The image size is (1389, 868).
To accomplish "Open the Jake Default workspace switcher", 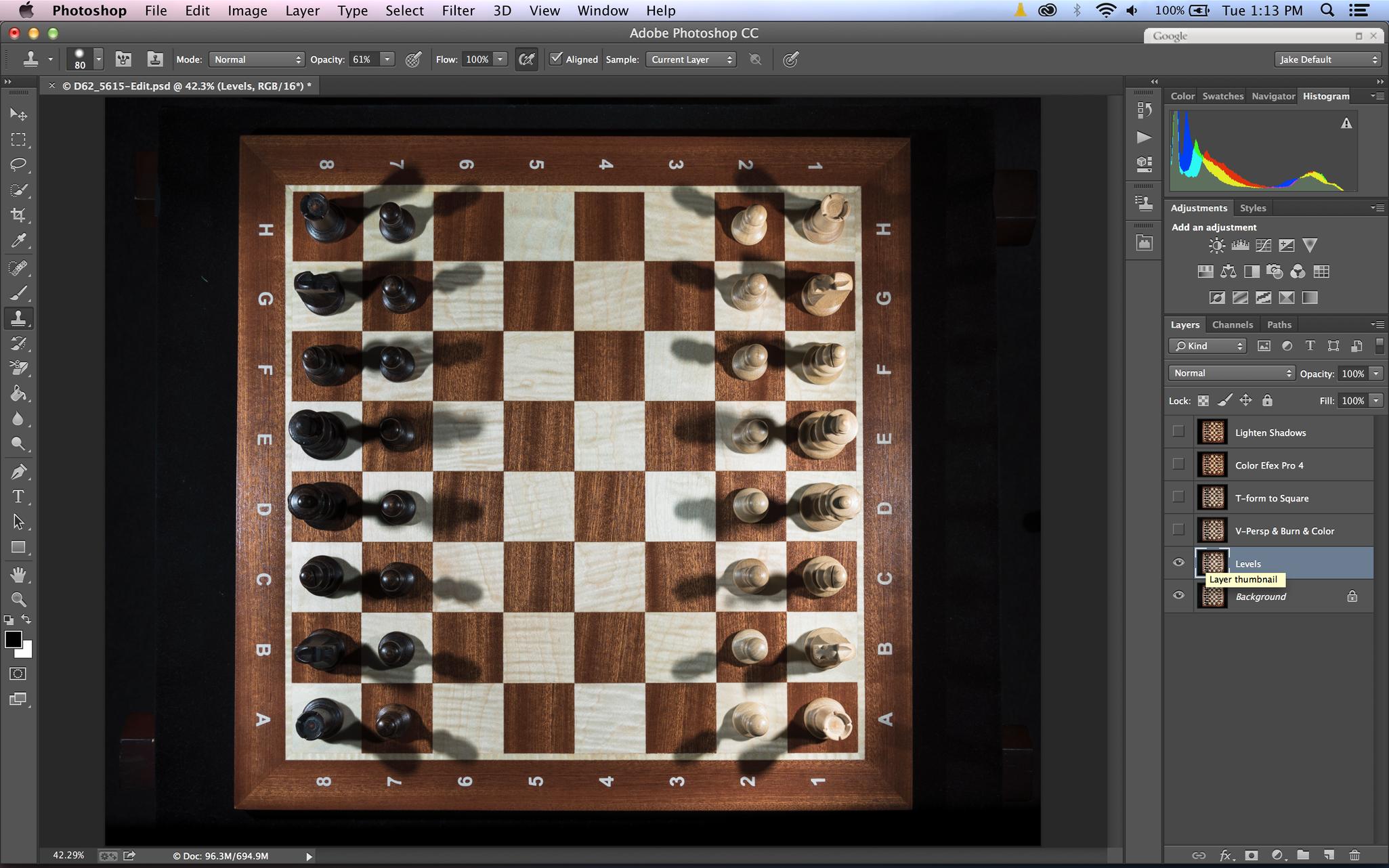I will (1327, 60).
